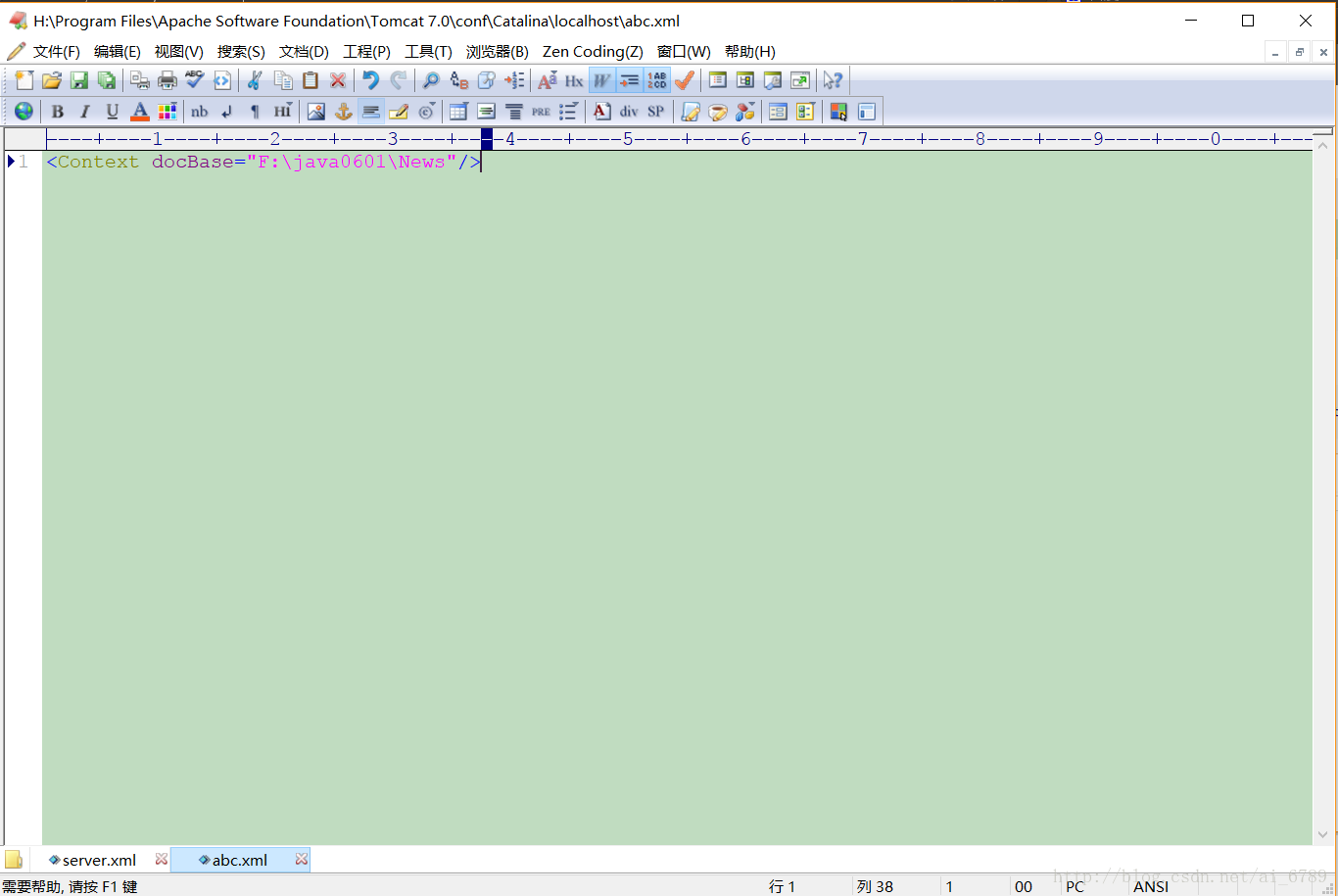
Task: Open the color picker squares icon
Action: pyautogui.click(x=838, y=111)
